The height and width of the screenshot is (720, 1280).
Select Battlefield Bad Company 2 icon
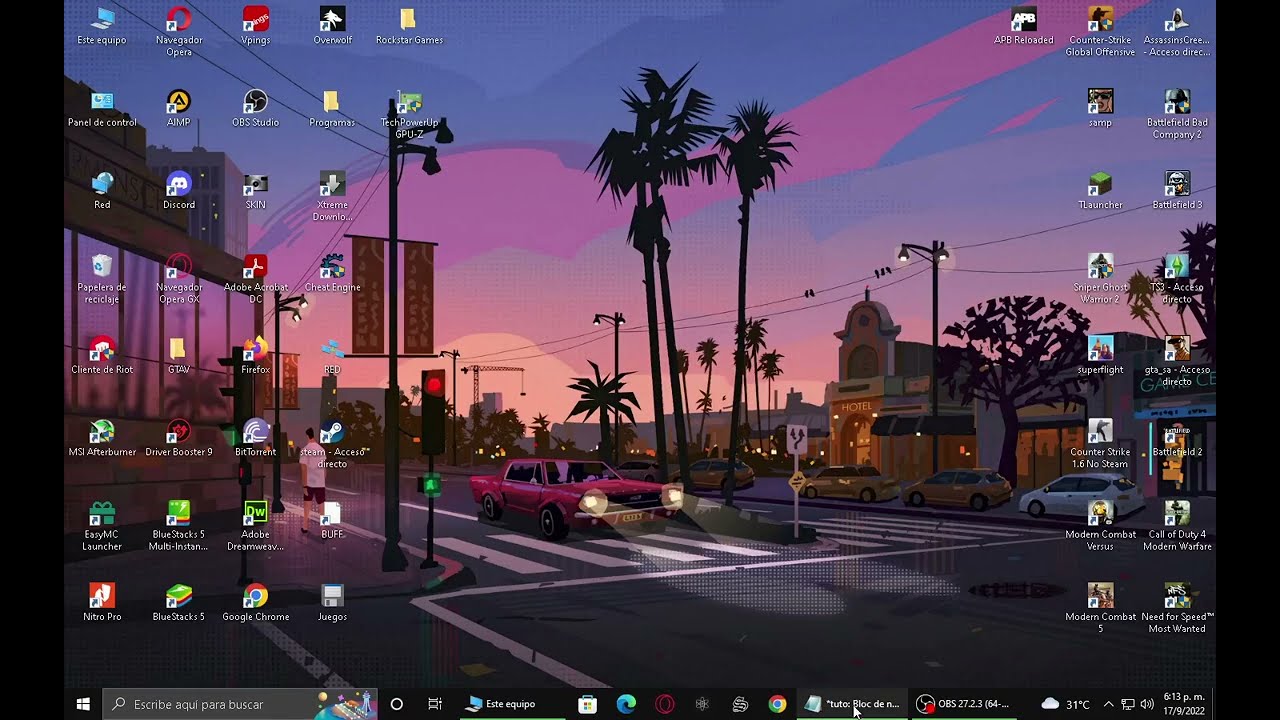pyautogui.click(x=1177, y=114)
